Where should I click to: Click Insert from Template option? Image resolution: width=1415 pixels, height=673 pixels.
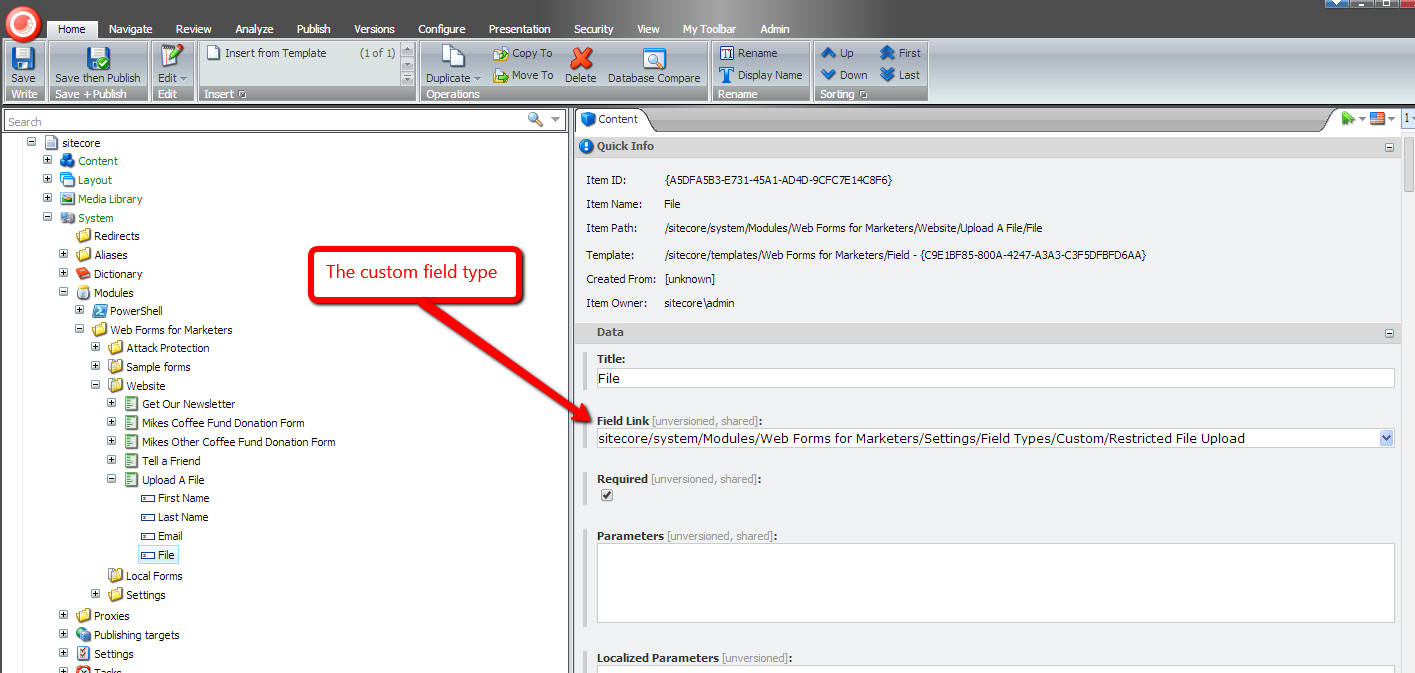point(275,53)
